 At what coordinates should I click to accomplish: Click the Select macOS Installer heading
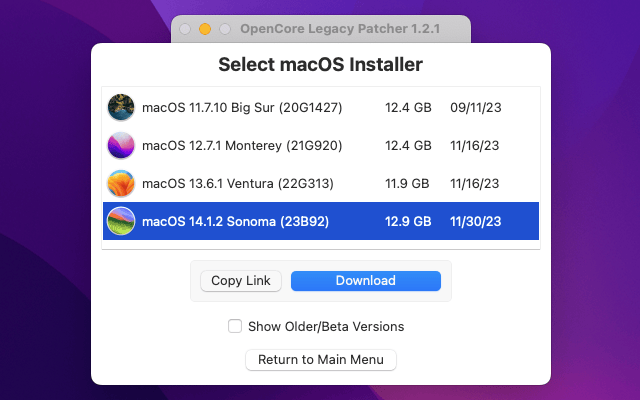coord(320,65)
